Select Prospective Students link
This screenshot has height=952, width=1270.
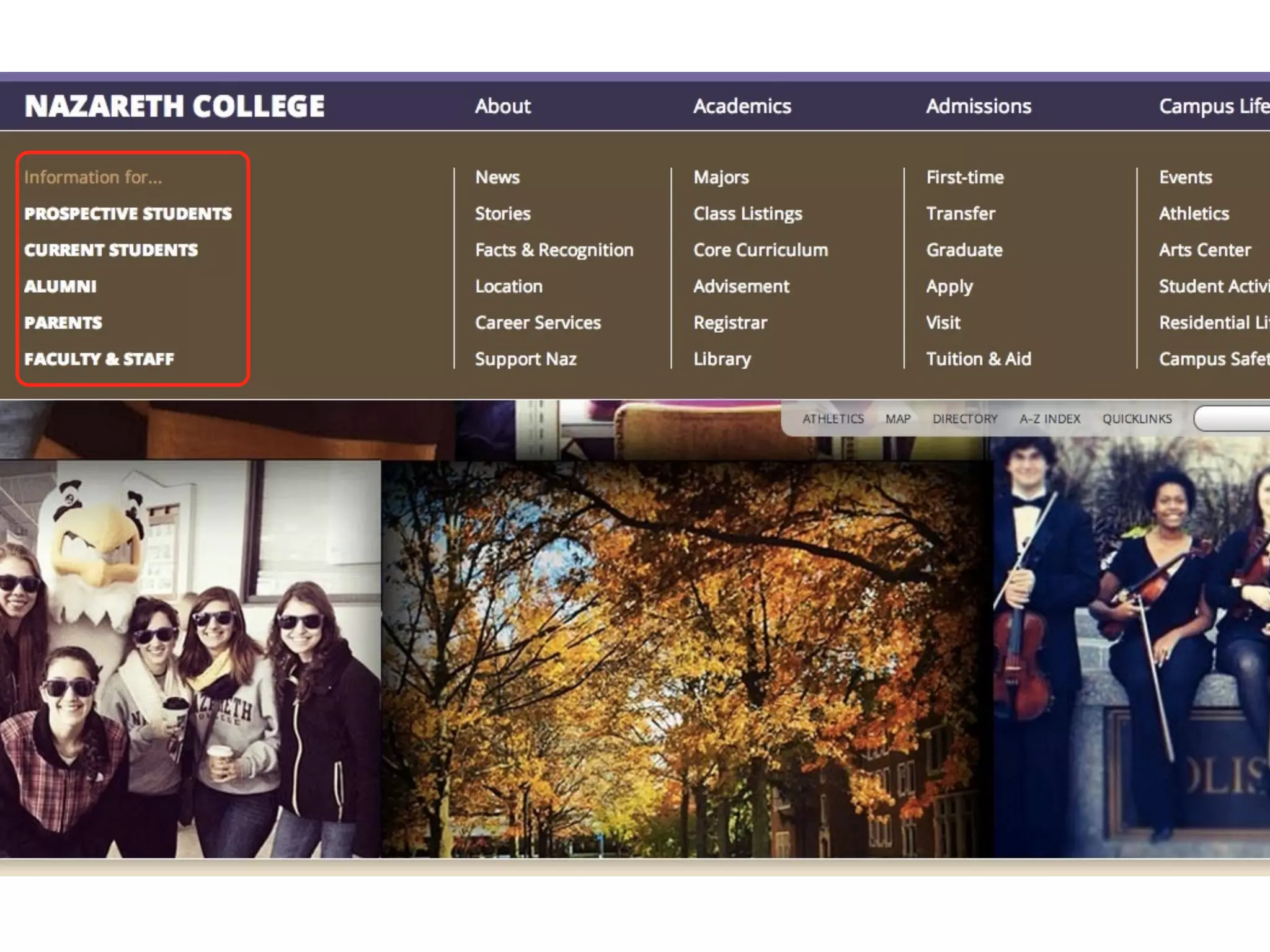(x=128, y=214)
